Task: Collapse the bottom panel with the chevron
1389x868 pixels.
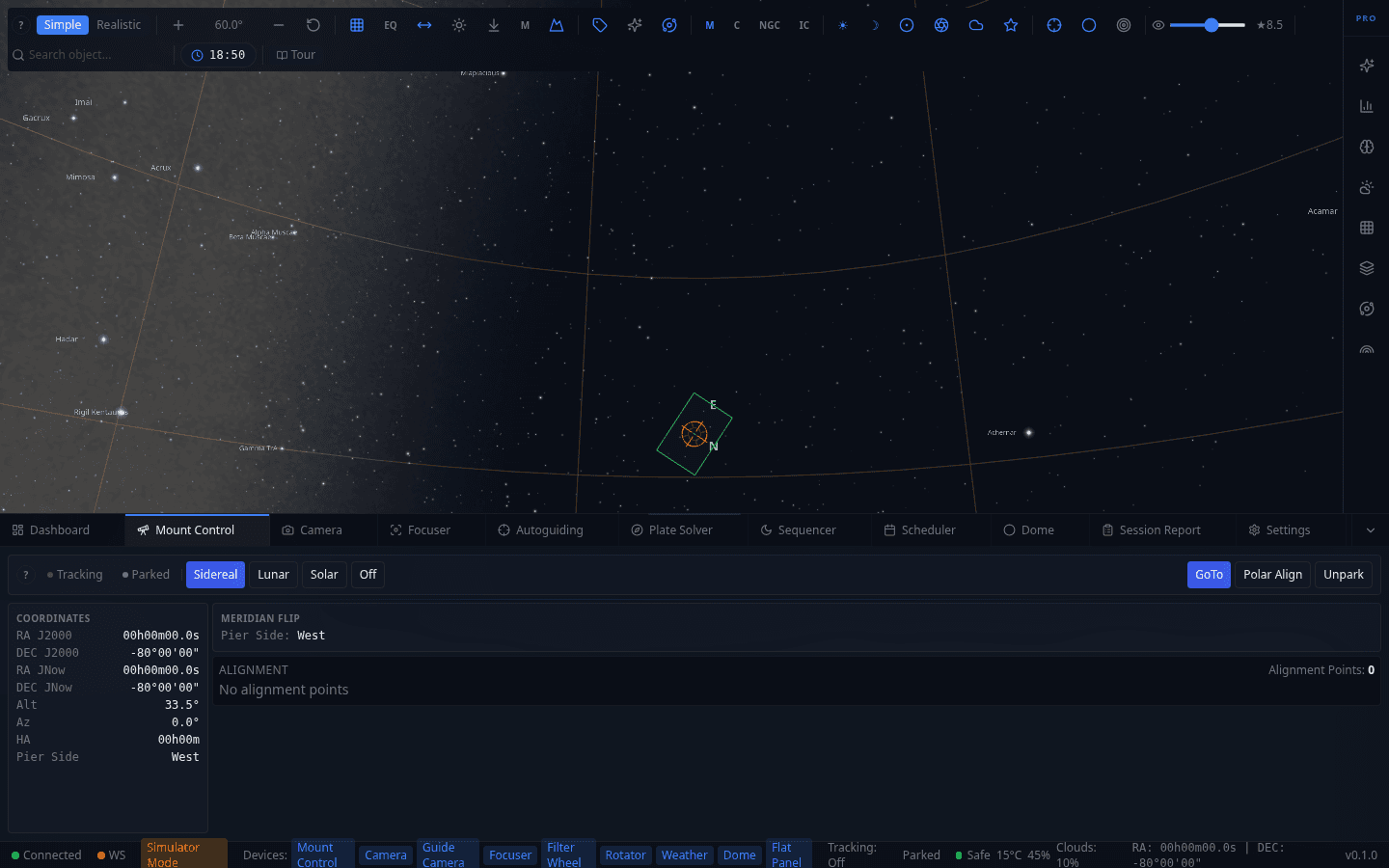Action: (1371, 530)
